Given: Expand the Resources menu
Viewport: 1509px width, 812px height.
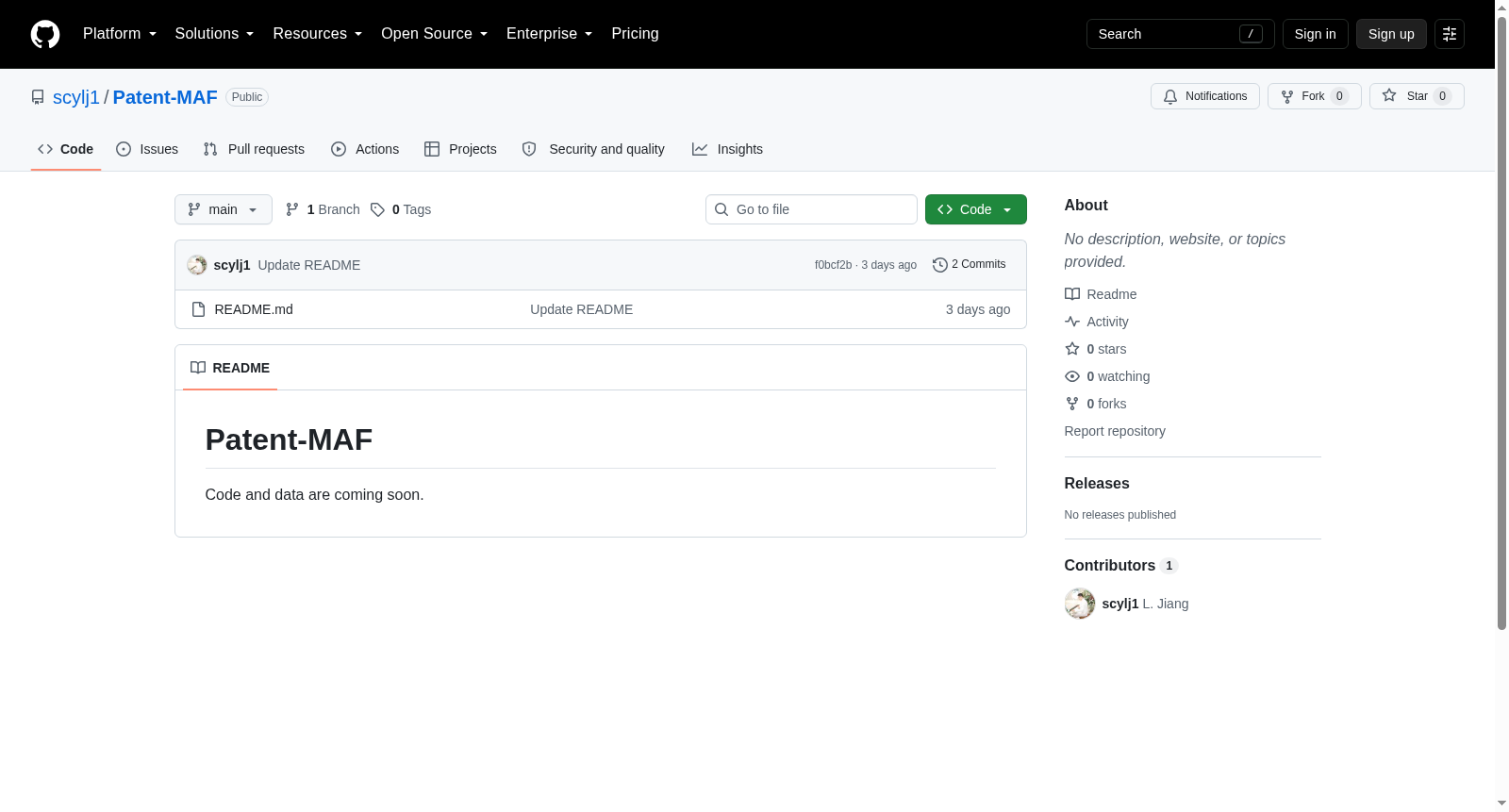Looking at the screenshot, I should click(317, 34).
